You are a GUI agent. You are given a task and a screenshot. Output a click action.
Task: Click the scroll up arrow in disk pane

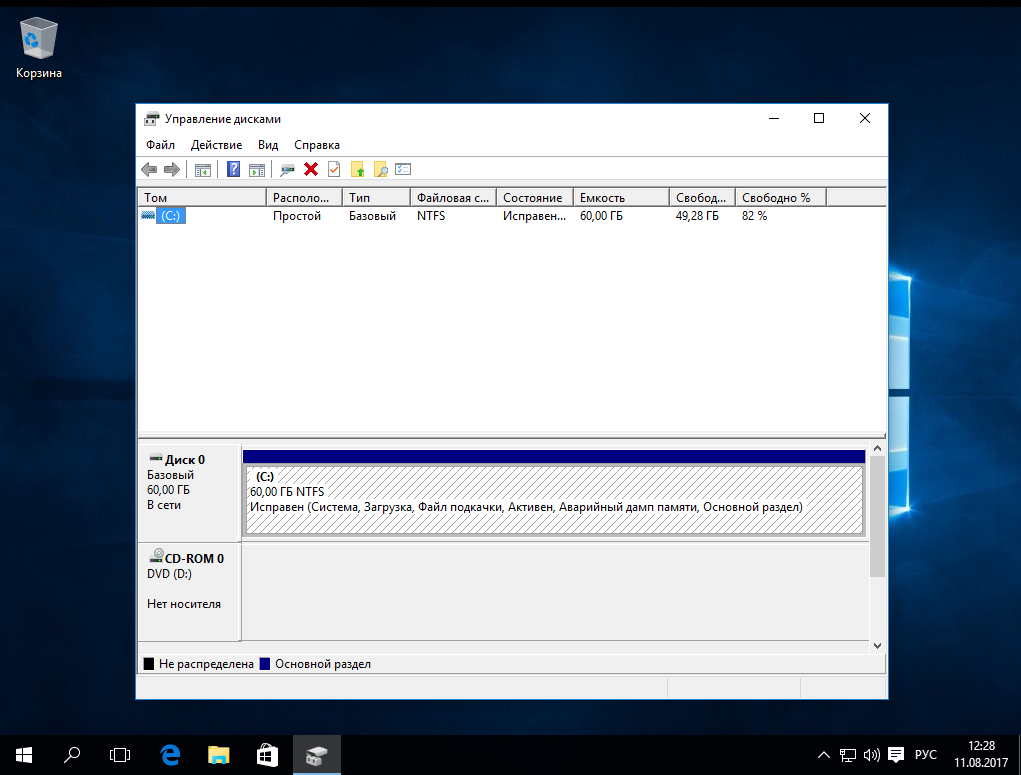point(877,449)
